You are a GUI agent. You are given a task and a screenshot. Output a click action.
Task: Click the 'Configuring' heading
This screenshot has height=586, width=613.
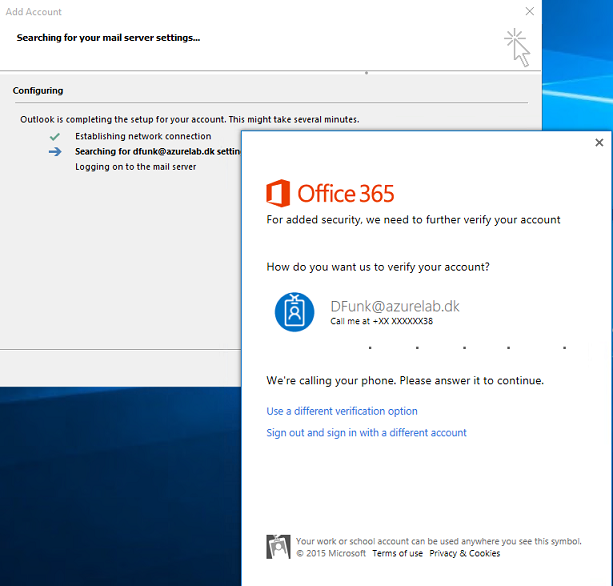coord(38,91)
